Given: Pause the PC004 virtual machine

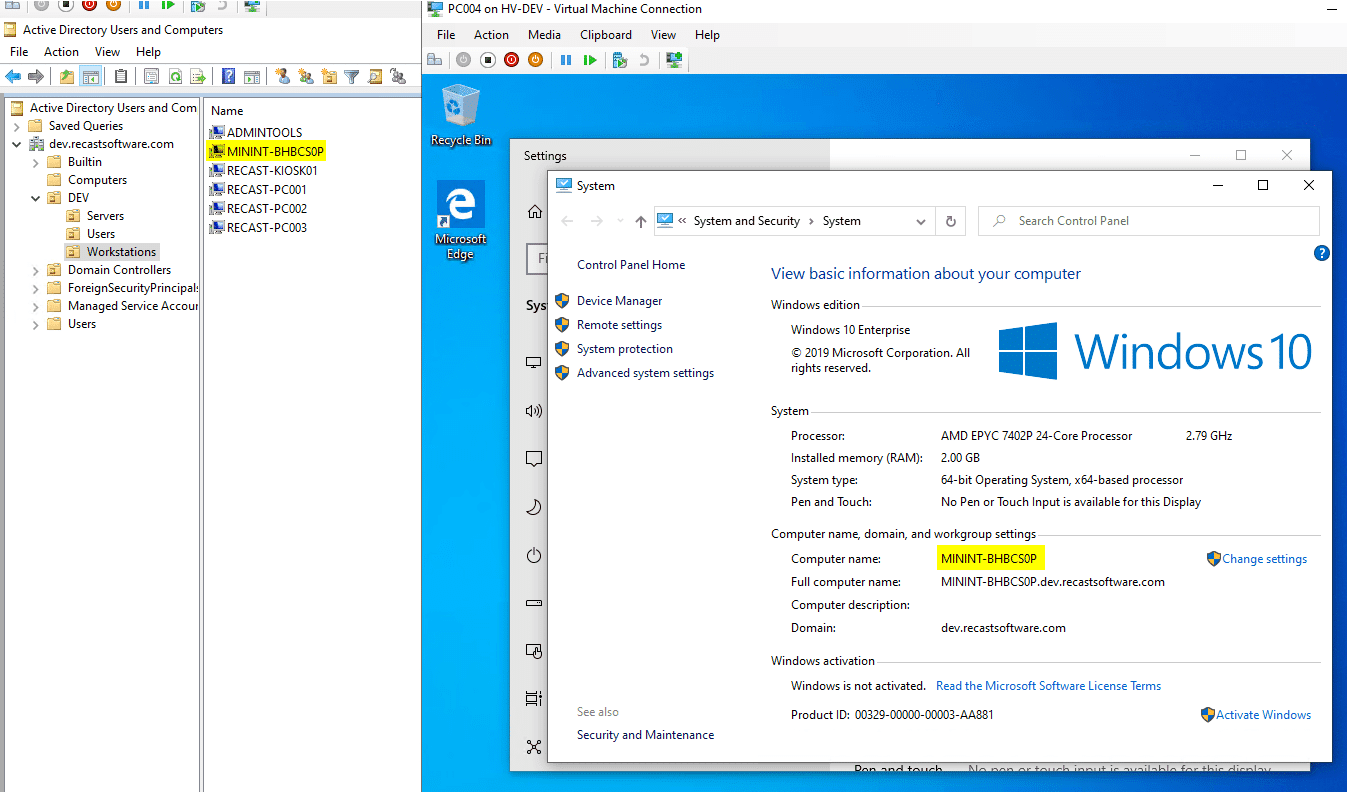Looking at the screenshot, I should click(566, 59).
